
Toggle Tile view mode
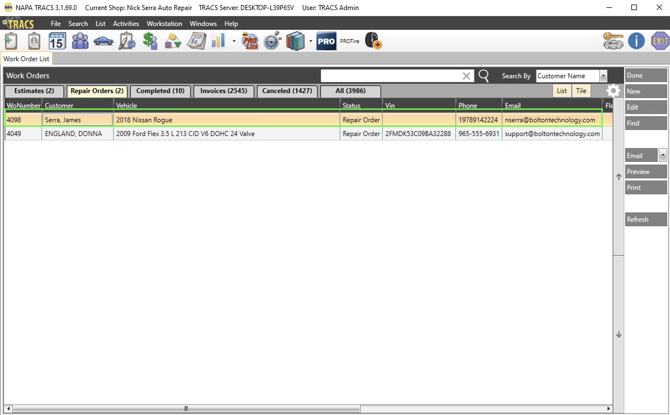pos(581,91)
